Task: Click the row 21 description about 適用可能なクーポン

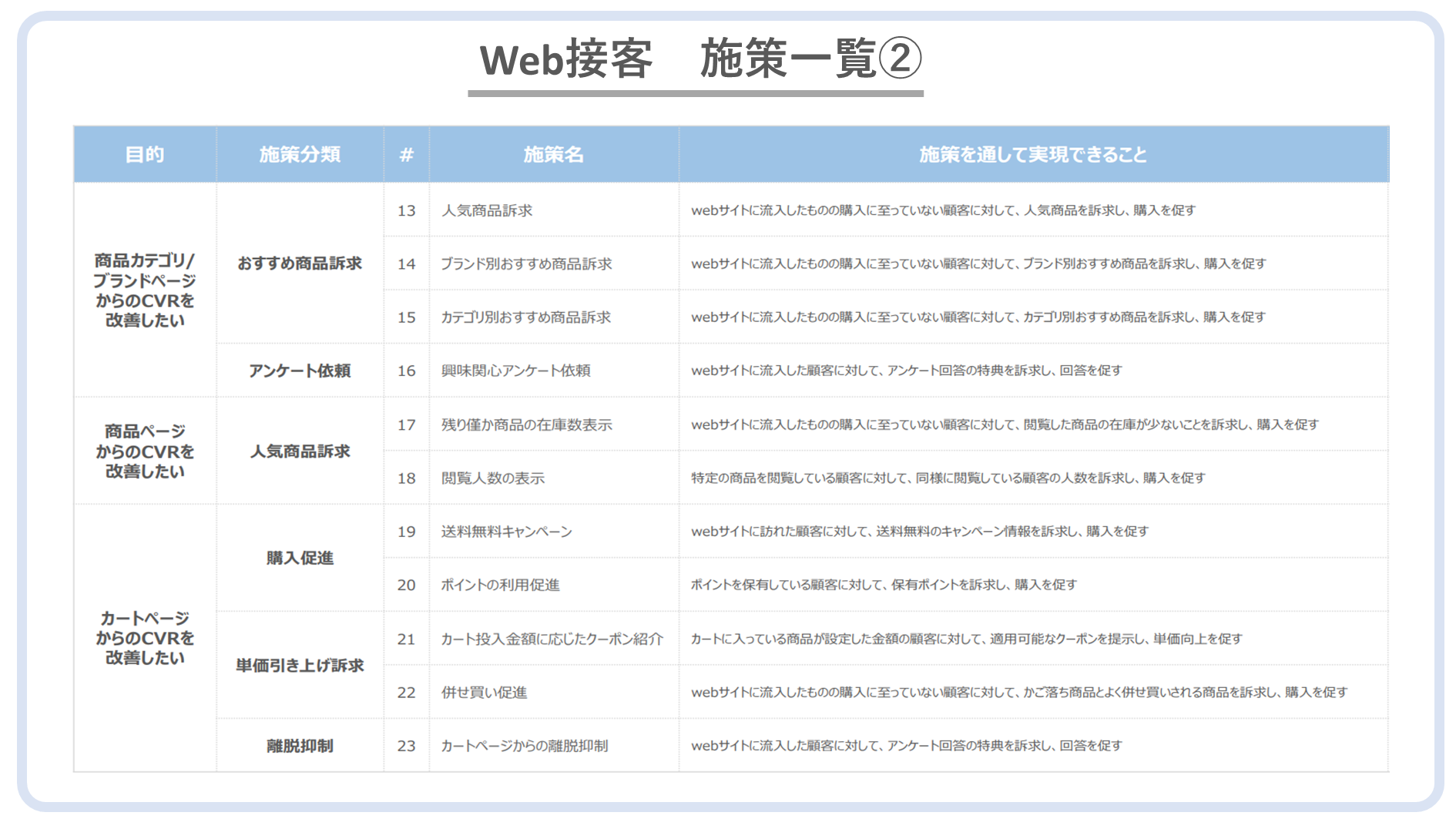Action: (966, 639)
